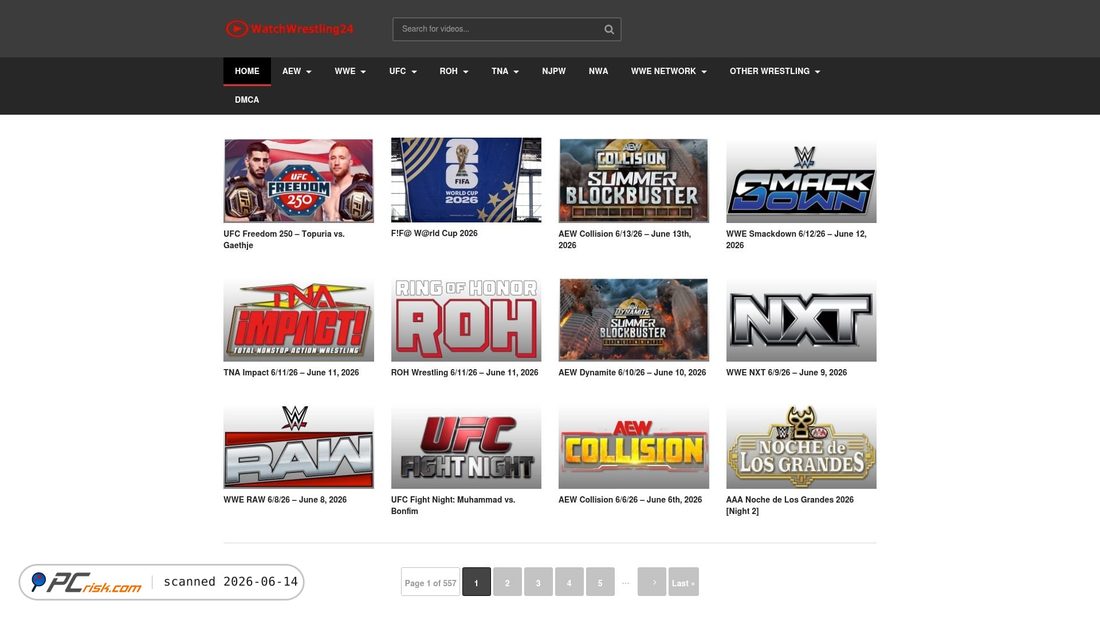Open the WWE NXT thumbnail
The height and width of the screenshot is (619, 1100).
[801, 319]
